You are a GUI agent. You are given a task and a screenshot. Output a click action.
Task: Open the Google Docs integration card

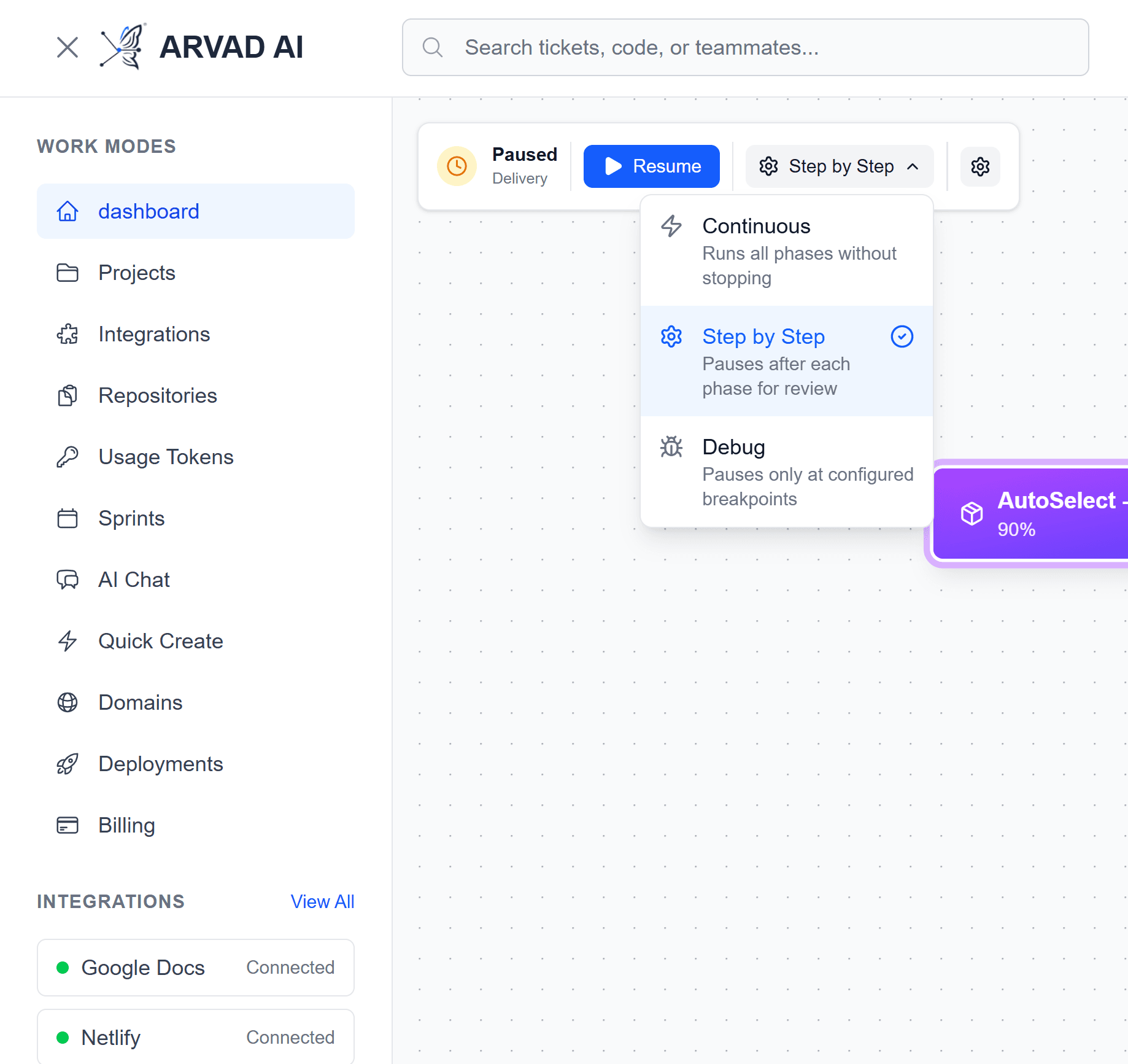[x=196, y=968]
